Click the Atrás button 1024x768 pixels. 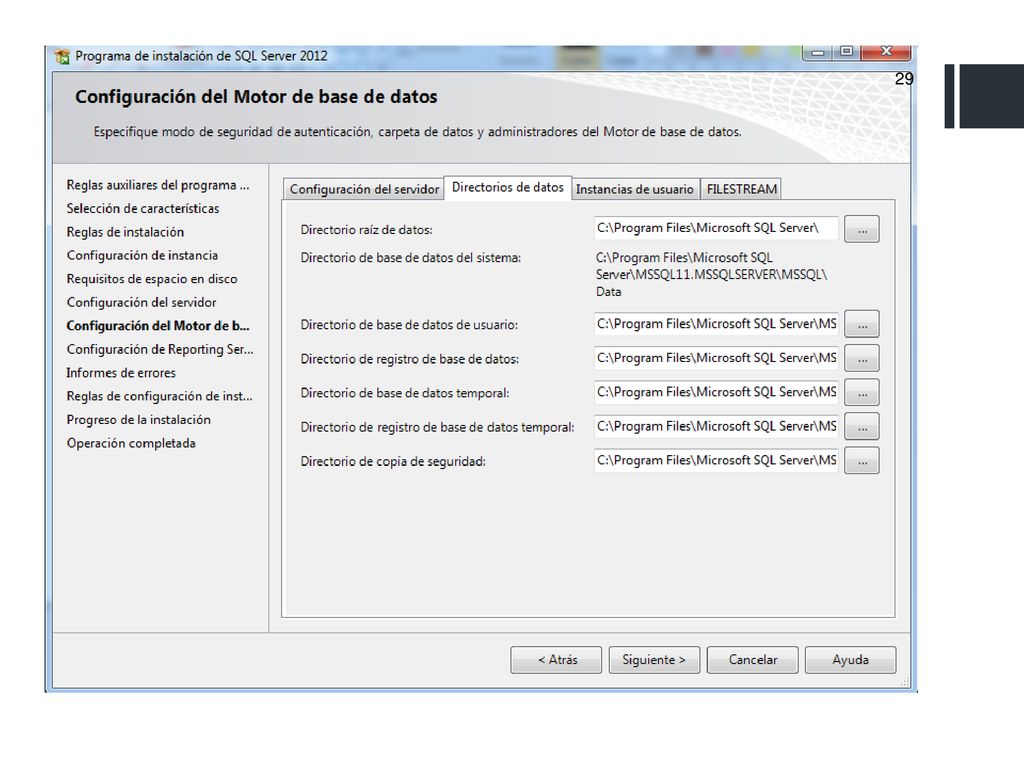(x=556, y=660)
